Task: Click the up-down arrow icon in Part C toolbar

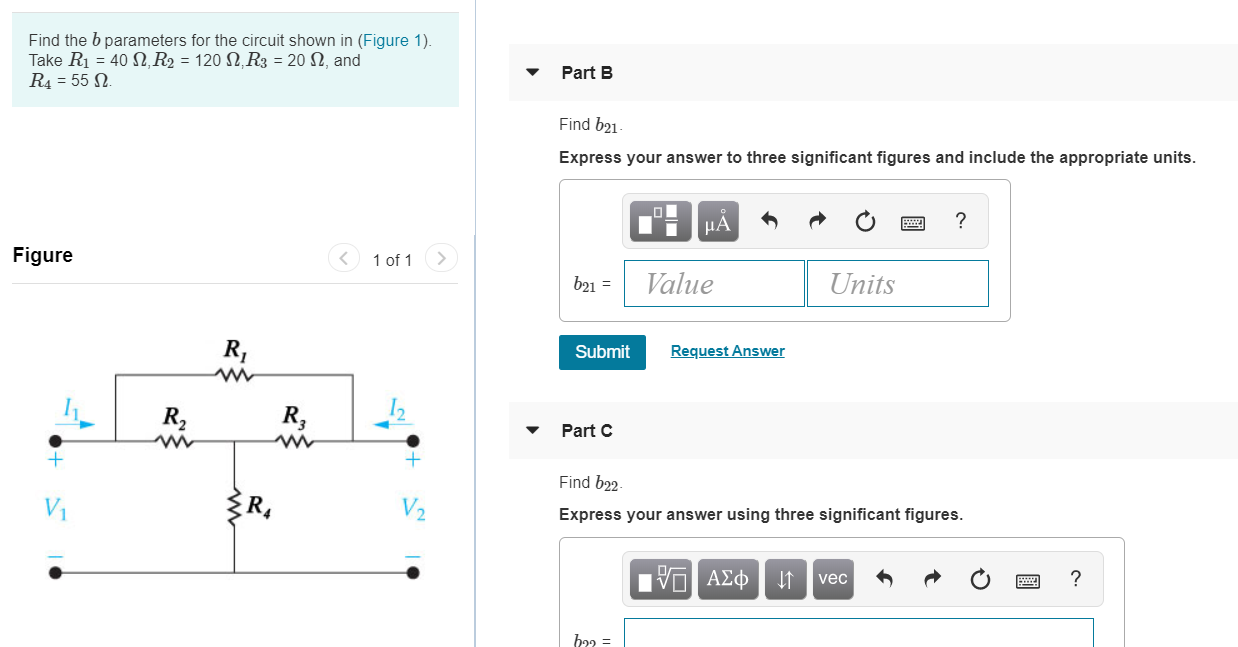Action: click(x=785, y=578)
